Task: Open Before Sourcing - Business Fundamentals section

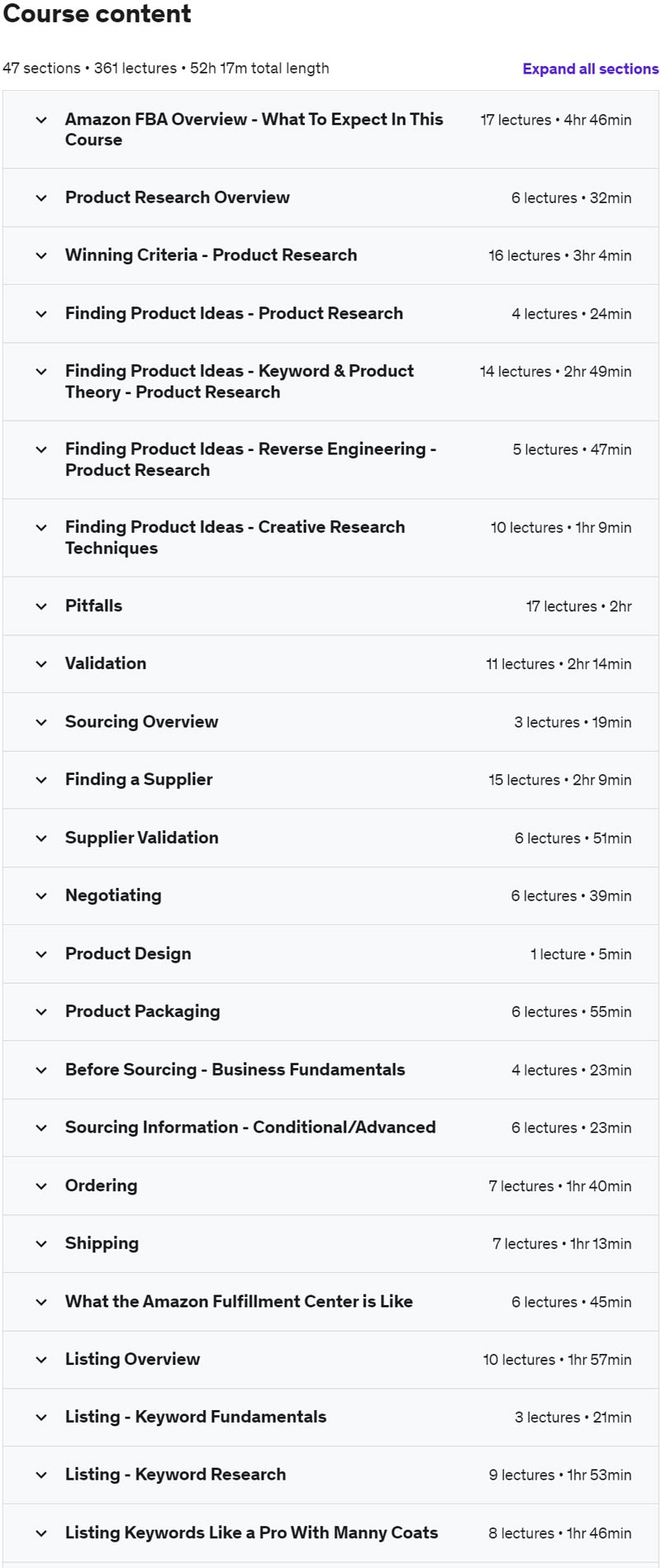Action: coord(235,1070)
